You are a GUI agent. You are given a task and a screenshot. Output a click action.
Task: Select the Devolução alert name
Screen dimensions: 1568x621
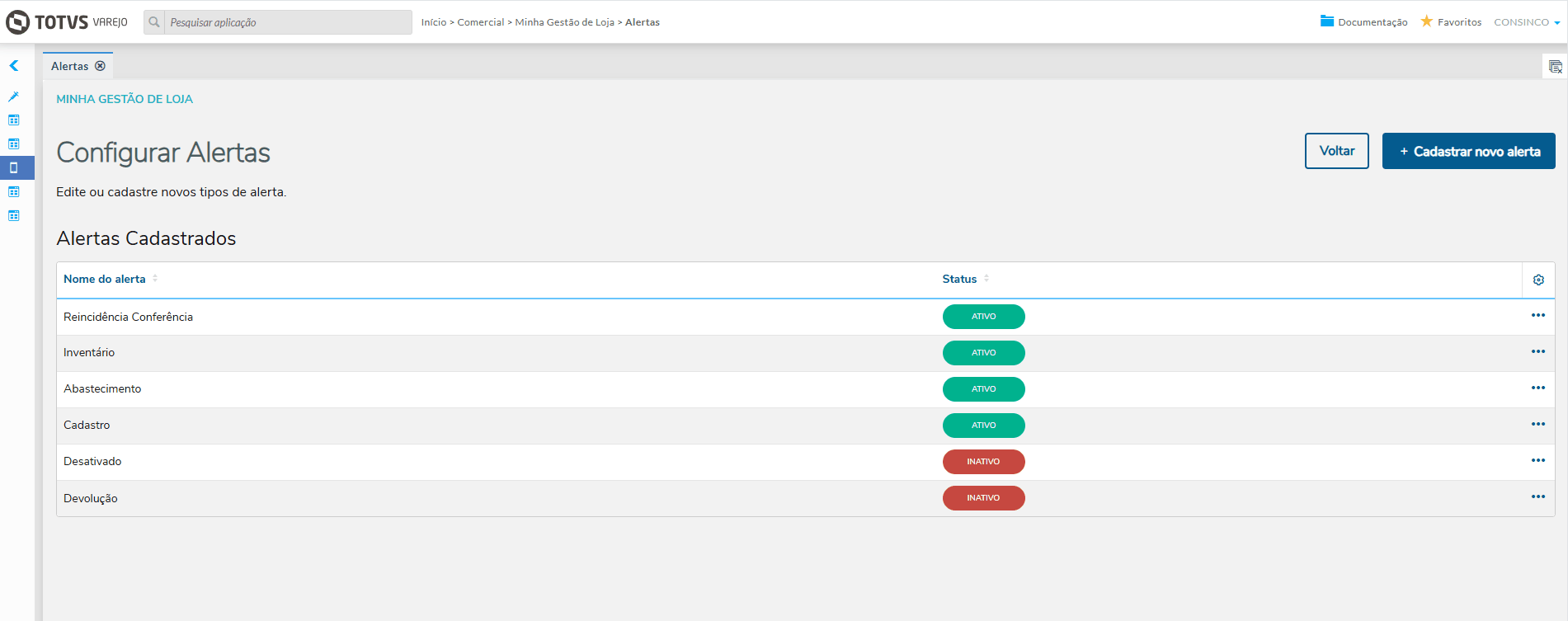[x=91, y=498]
